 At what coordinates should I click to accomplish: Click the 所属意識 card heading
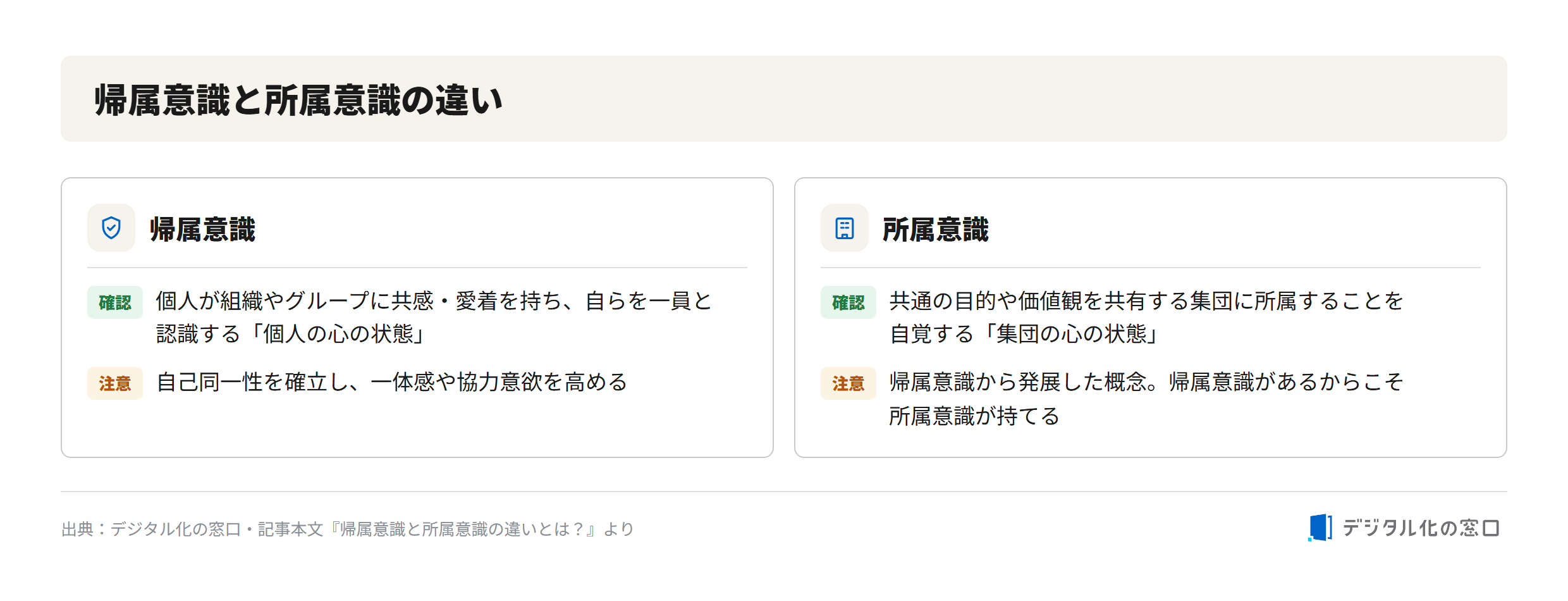[936, 229]
